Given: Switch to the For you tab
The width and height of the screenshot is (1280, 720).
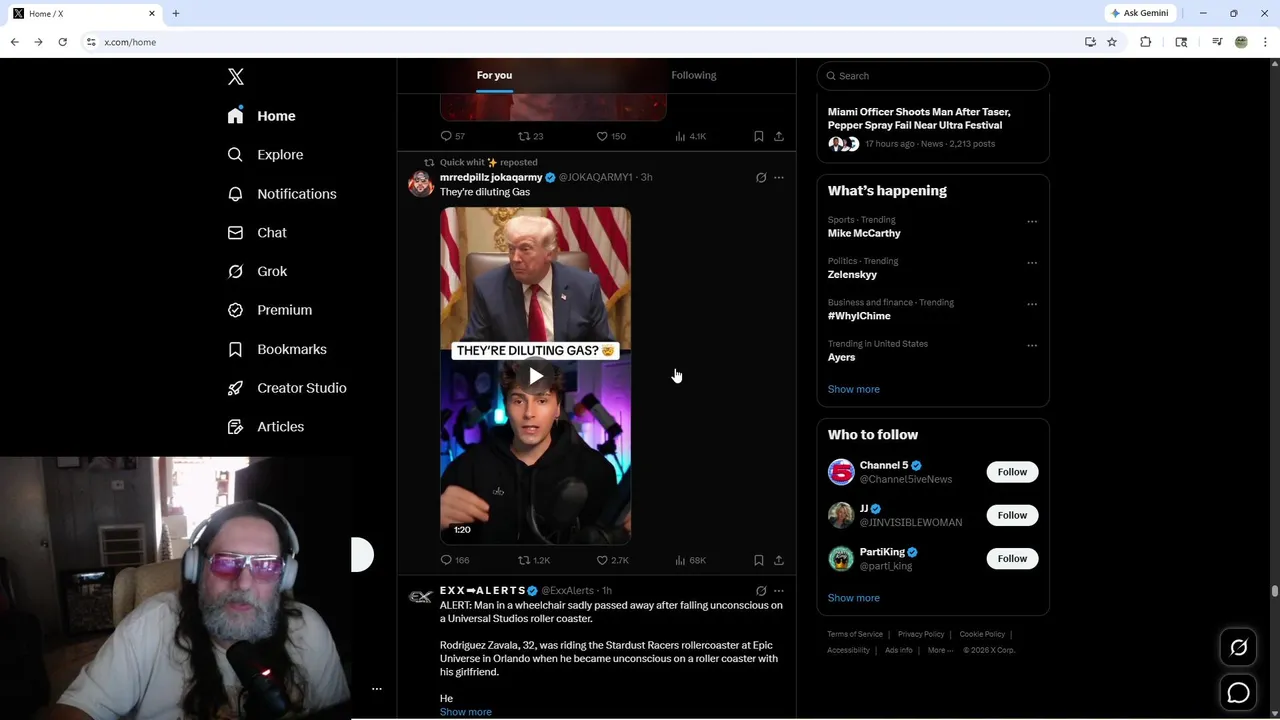Looking at the screenshot, I should [x=494, y=76].
